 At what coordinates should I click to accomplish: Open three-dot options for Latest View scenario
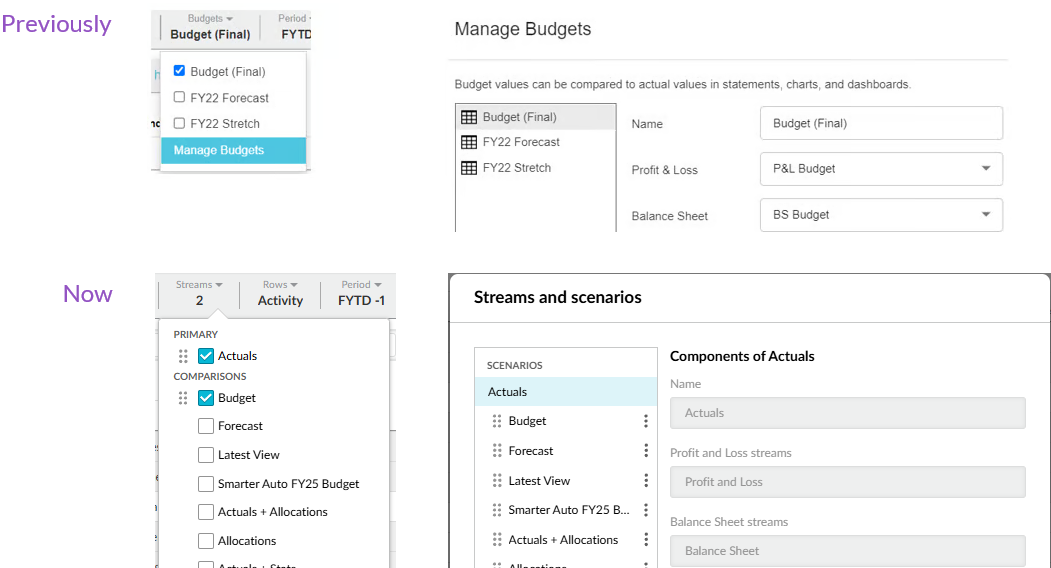pos(646,481)
